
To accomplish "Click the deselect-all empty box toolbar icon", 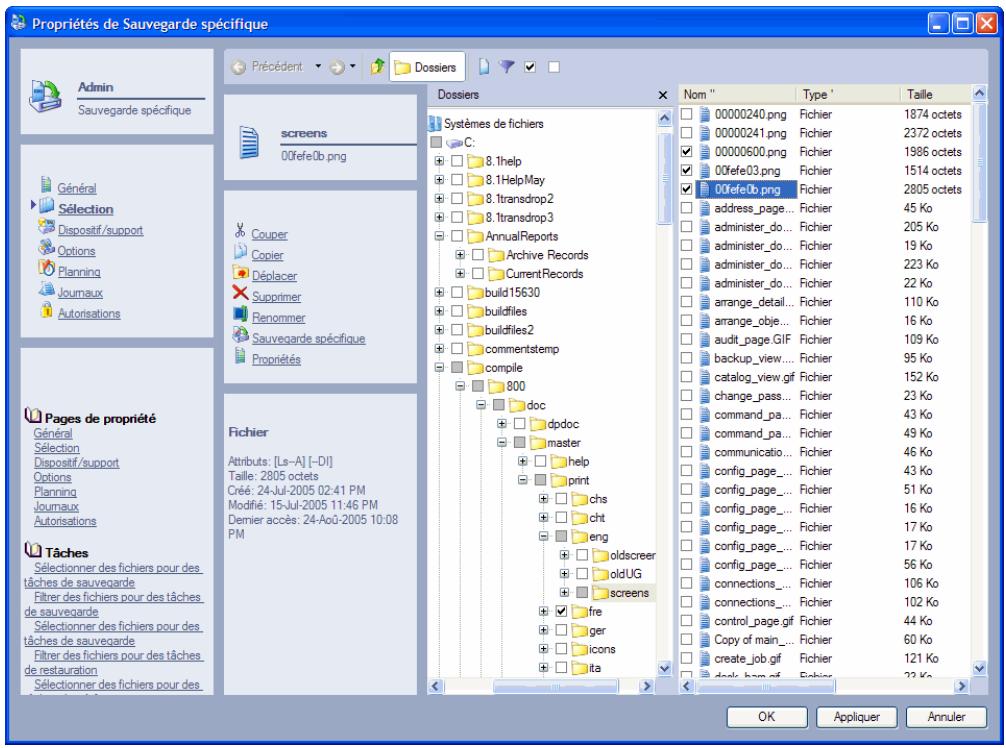I will point(554,67).
